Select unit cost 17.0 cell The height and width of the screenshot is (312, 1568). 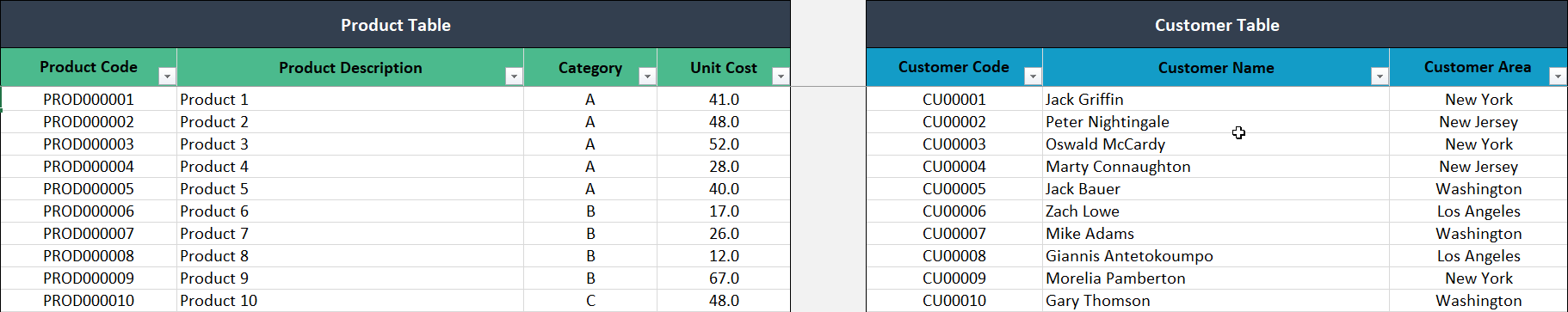[724, 211]
